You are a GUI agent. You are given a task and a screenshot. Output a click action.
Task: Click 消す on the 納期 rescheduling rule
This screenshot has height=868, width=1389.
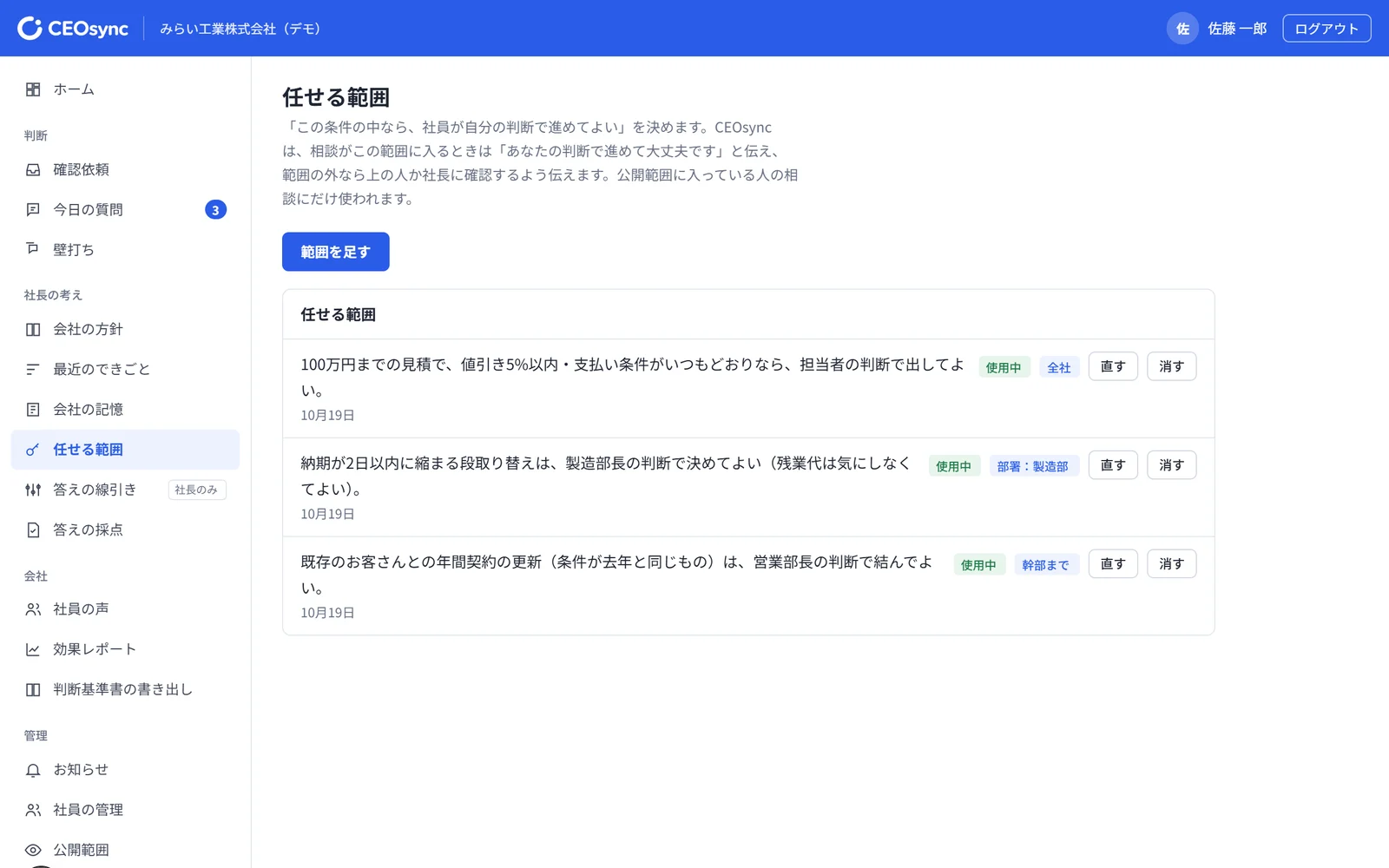point(1171,465)
